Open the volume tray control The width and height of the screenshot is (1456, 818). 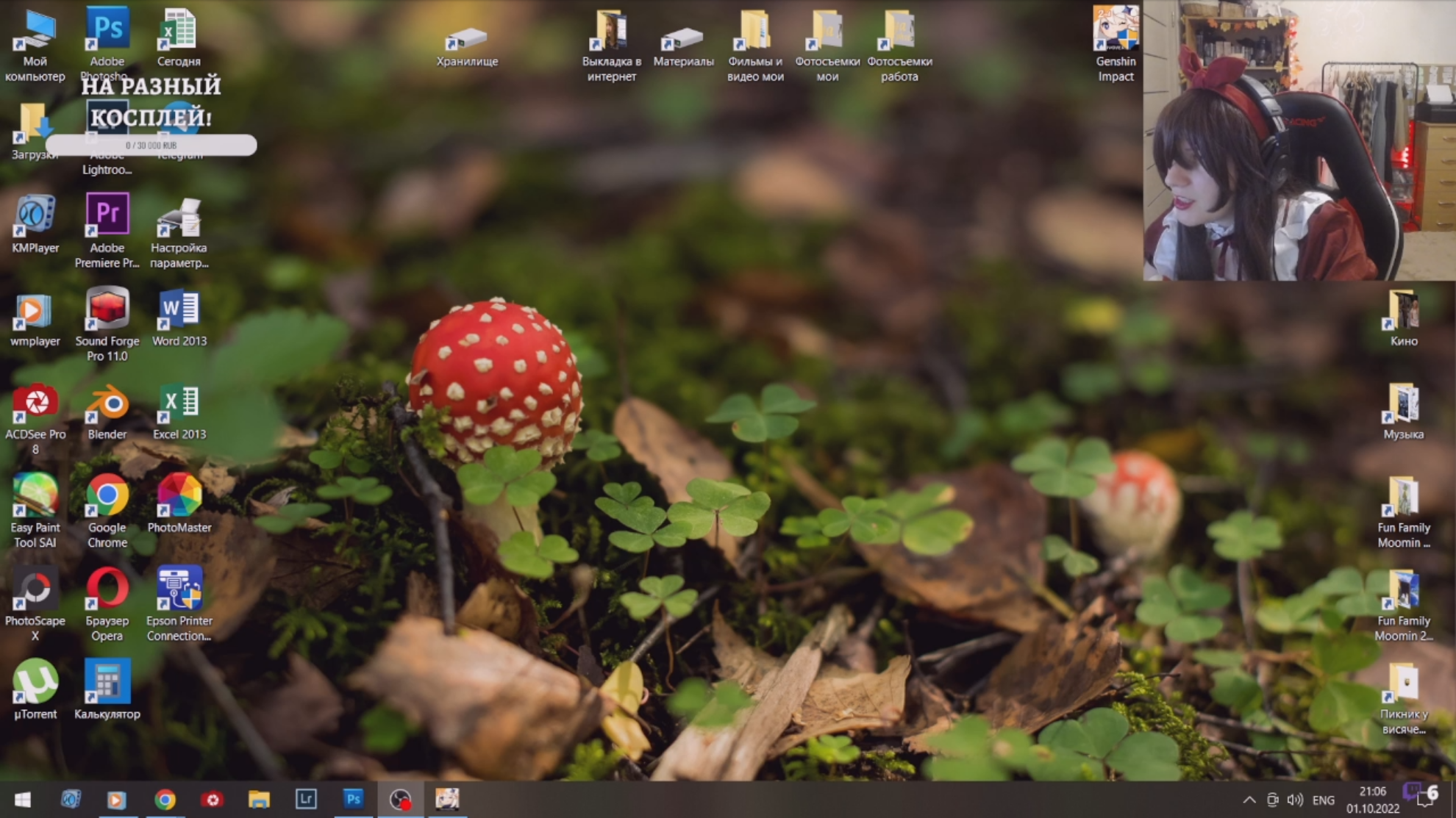tap(1296, 800)
